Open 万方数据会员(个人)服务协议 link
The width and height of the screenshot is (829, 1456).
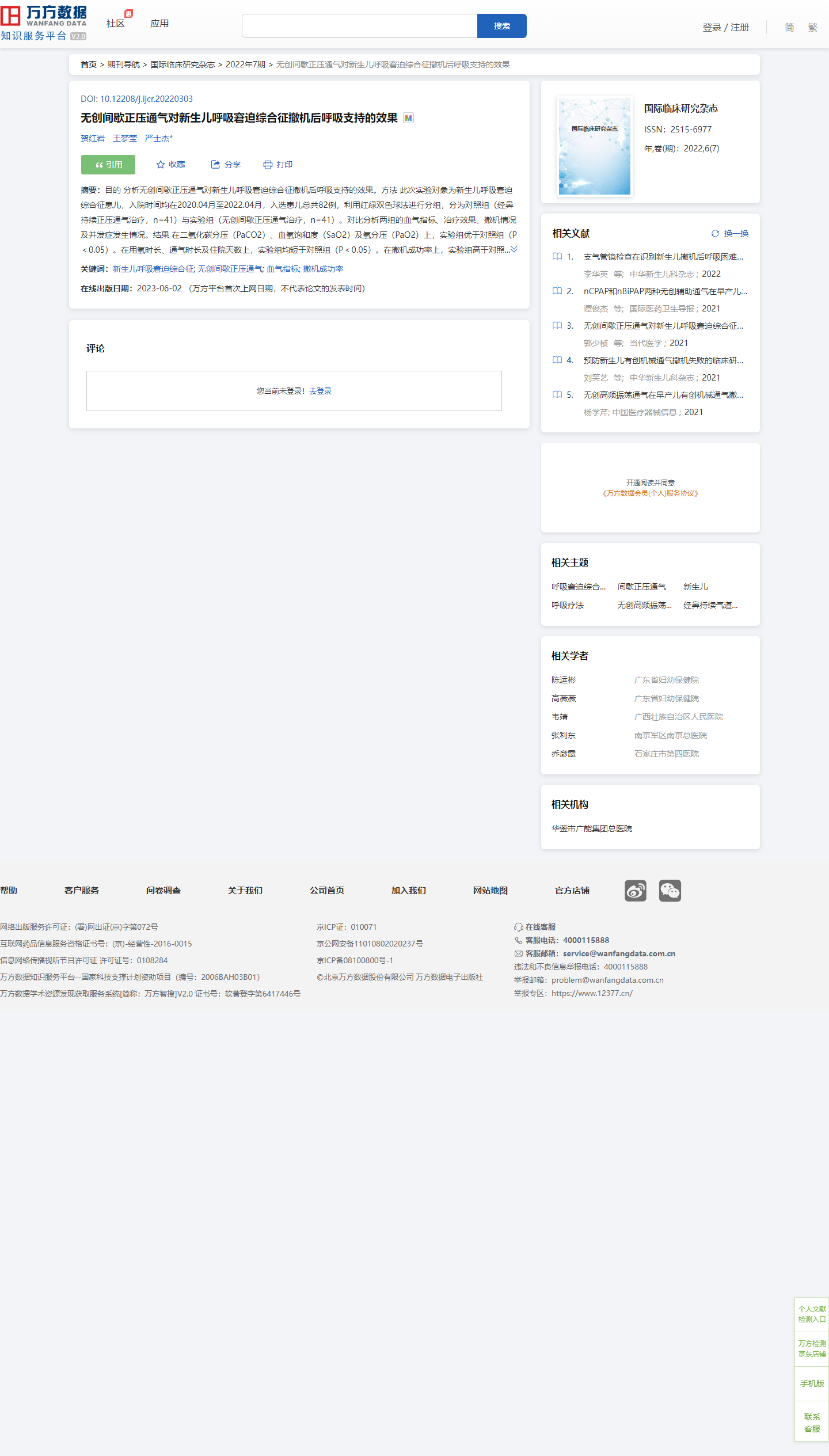pyautogui.click(x=651, y=493)
